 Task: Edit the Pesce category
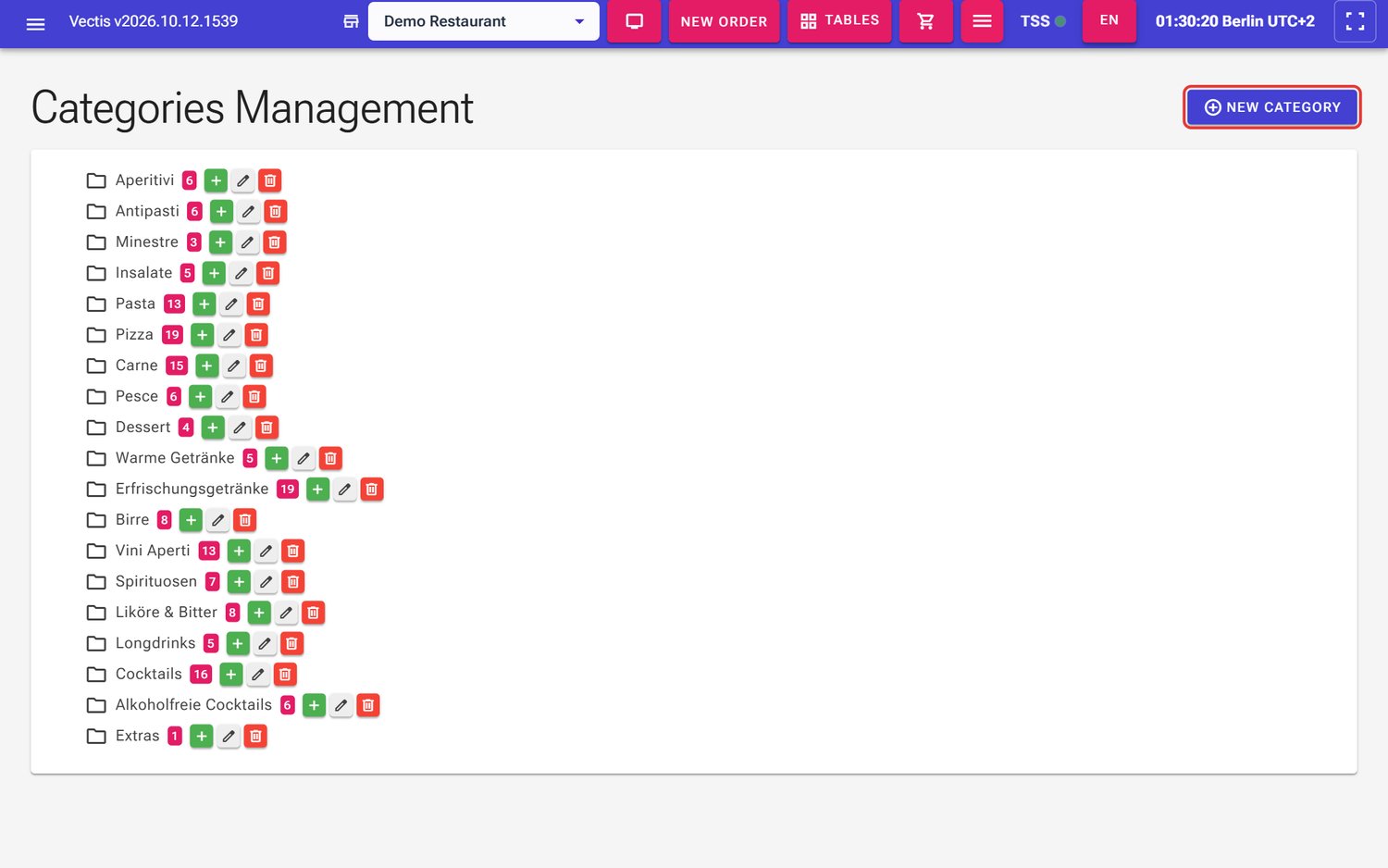[227, 397]
